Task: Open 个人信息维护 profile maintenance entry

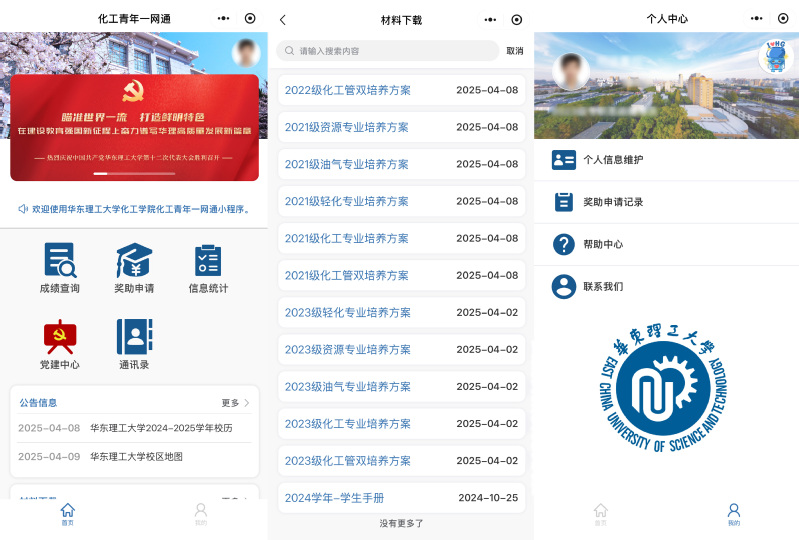Action: click(x=613, y=160)
